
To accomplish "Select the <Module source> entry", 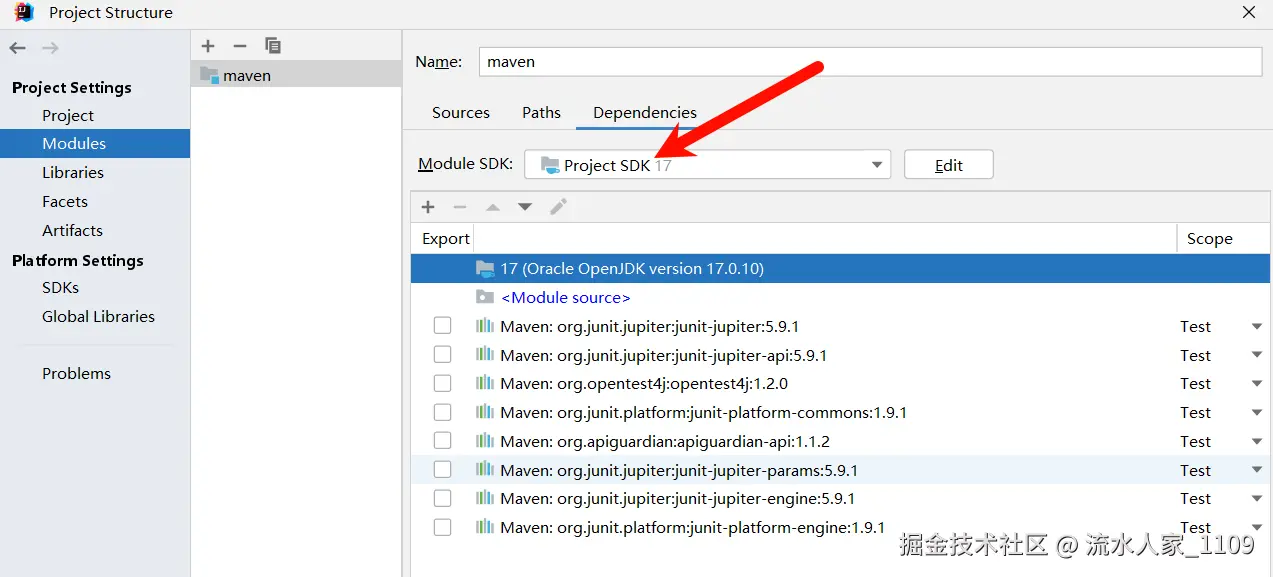I will click(565, 297).
